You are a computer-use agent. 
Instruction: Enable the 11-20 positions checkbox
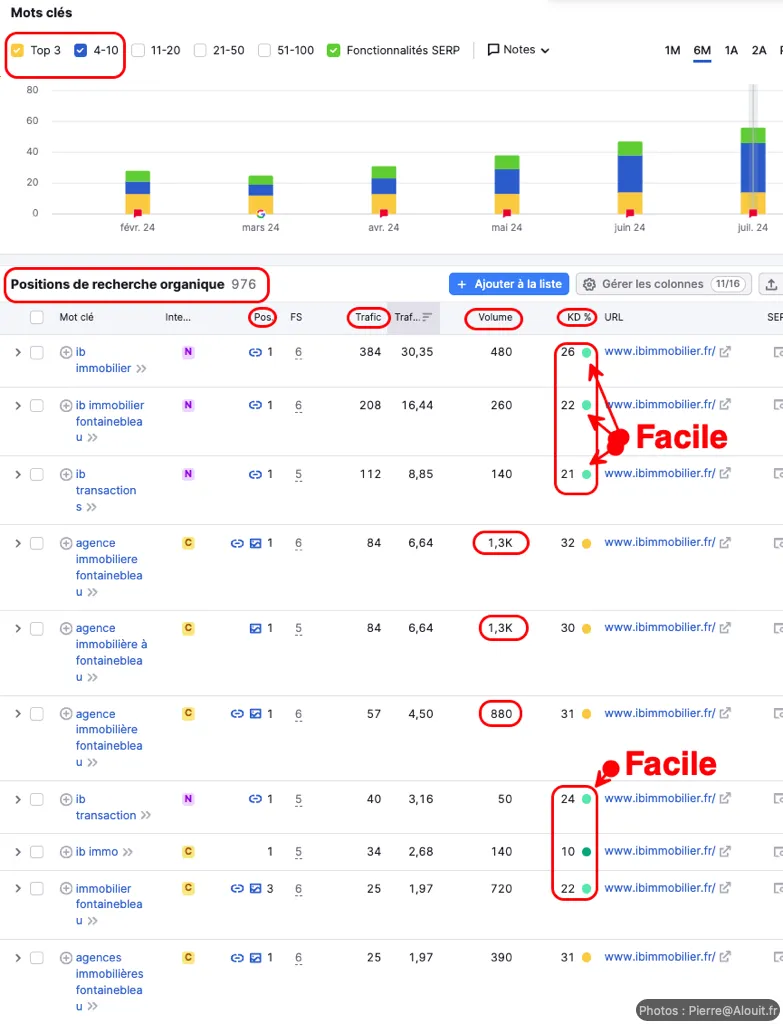138,50
